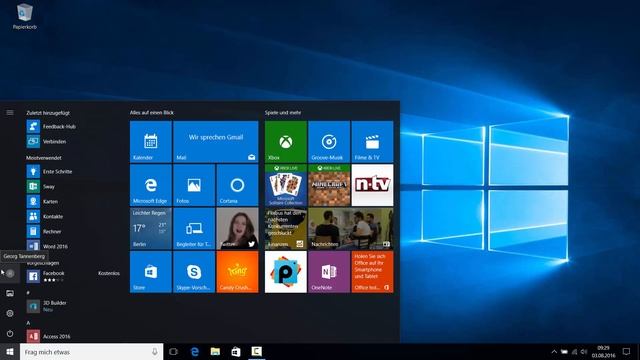Open the Mail tile
This screenshot has height=360, width=640.
[x=216, y=142]
